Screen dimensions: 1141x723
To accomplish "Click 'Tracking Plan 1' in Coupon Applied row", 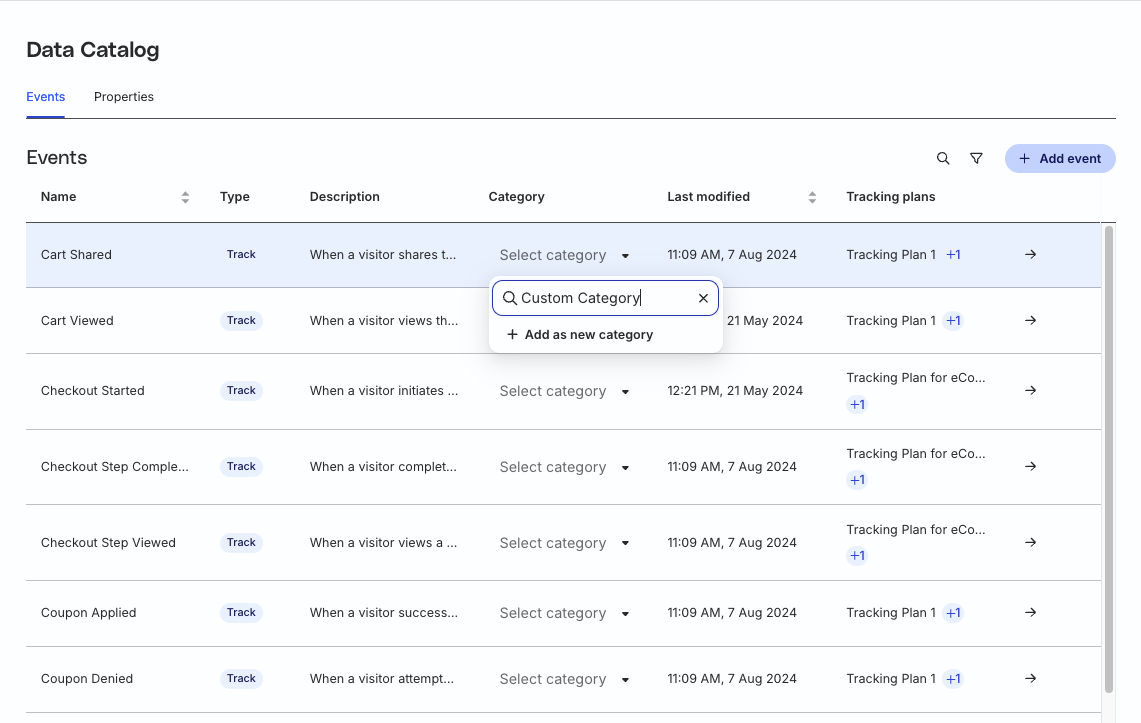I will 891,612.
